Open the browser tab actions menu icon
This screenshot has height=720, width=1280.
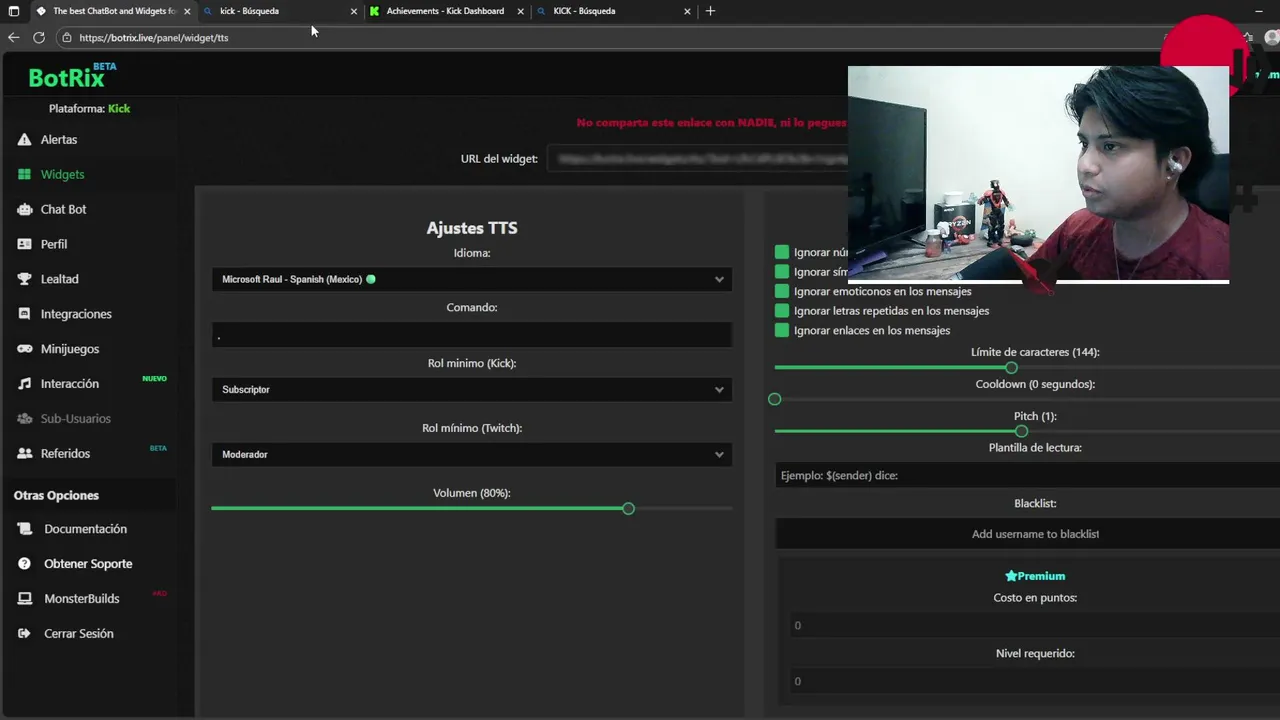14,11
